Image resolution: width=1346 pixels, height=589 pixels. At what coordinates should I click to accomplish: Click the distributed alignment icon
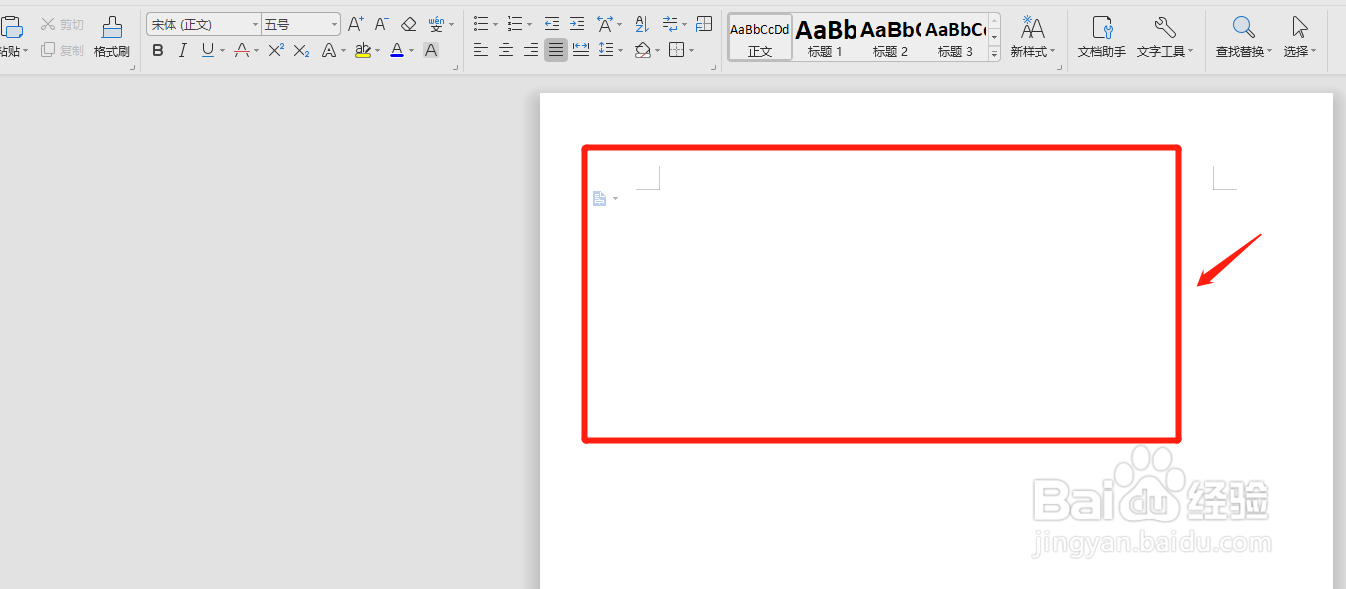pyautogui.click(x=581, y=50)
